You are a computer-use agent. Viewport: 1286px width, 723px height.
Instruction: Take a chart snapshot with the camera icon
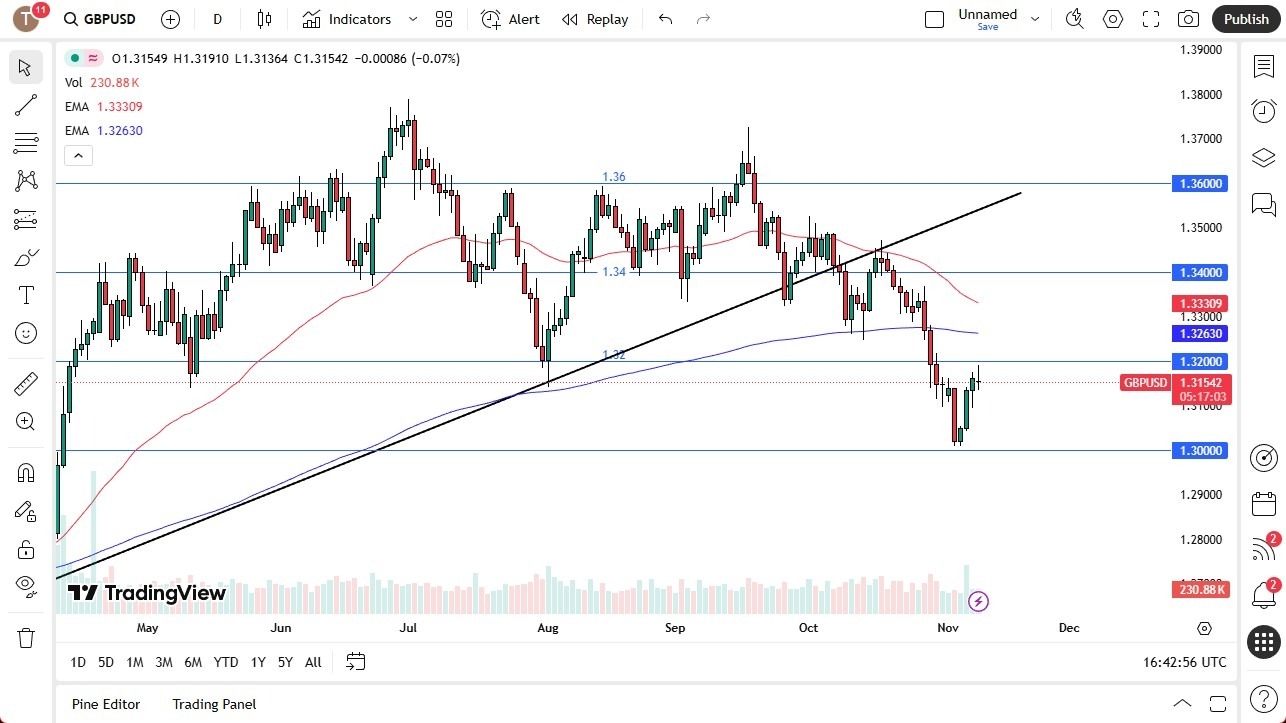point(1188,18)
